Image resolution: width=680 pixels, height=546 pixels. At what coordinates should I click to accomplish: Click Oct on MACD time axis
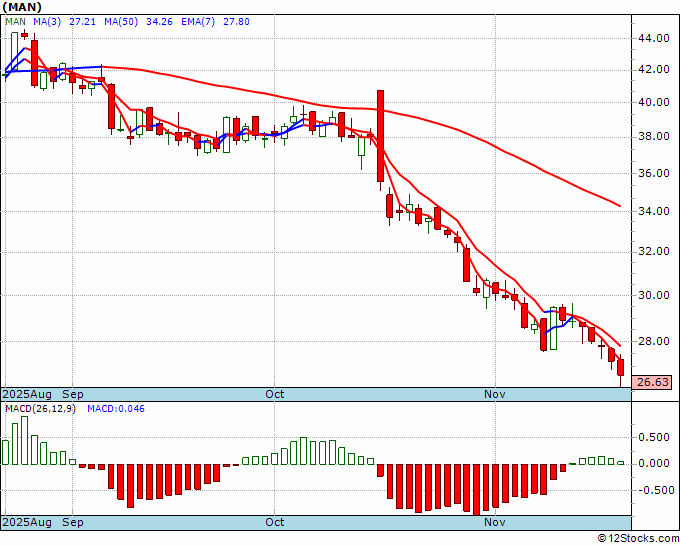[275, 522]
